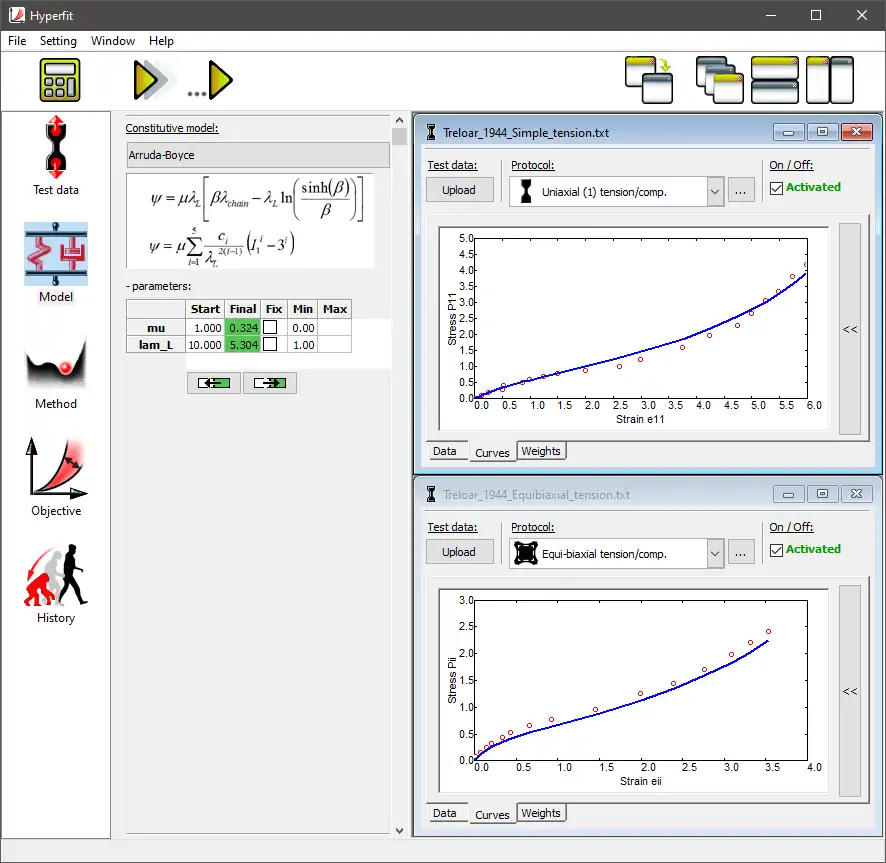Open the calculator icon in toolbar
Viewport: 886px width, 863px height.
(59, 80)
